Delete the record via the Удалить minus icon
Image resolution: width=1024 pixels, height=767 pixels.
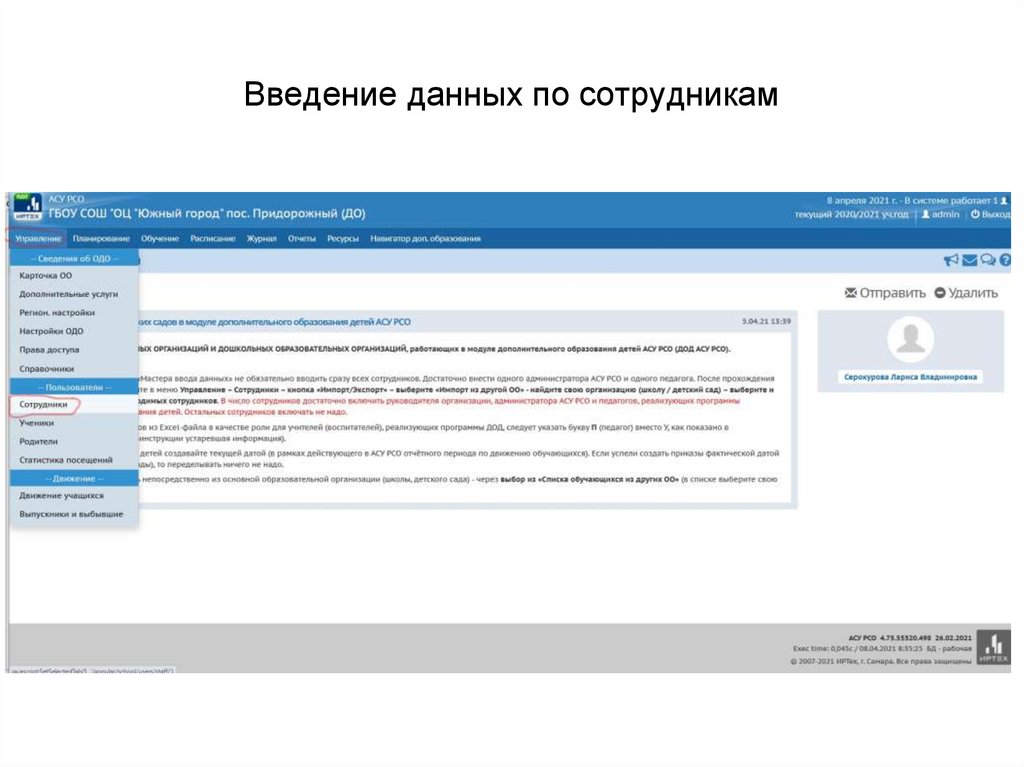tap(940, 291)
